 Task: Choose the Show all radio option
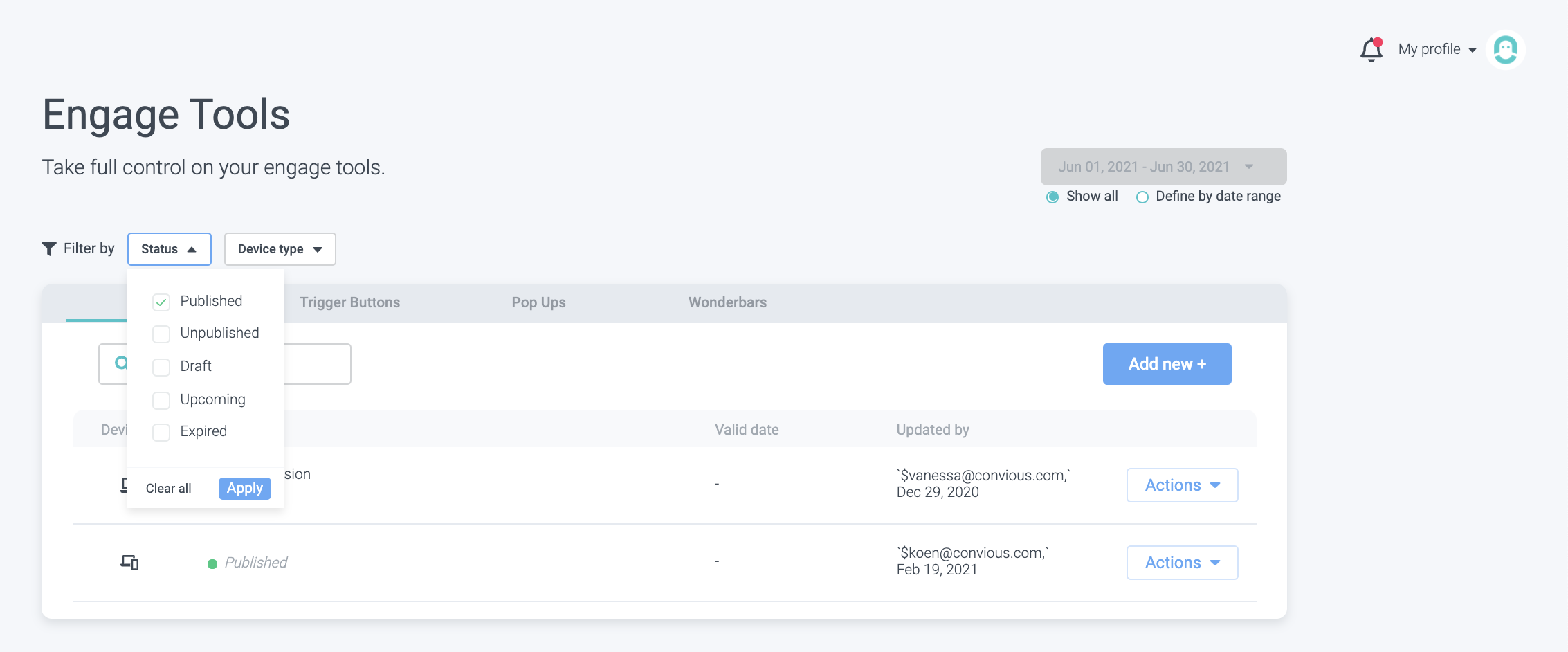(1052, 197)
